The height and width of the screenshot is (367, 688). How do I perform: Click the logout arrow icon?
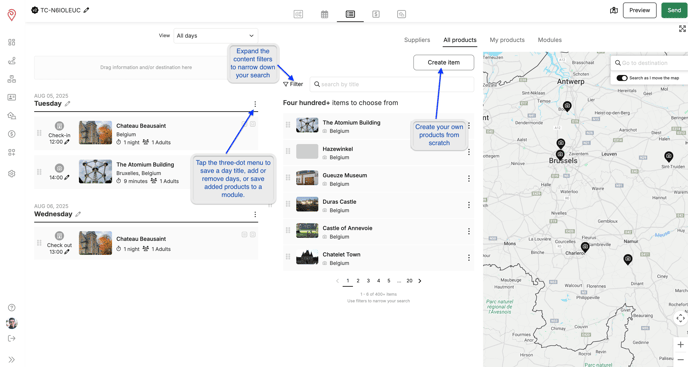pos(12,338)
